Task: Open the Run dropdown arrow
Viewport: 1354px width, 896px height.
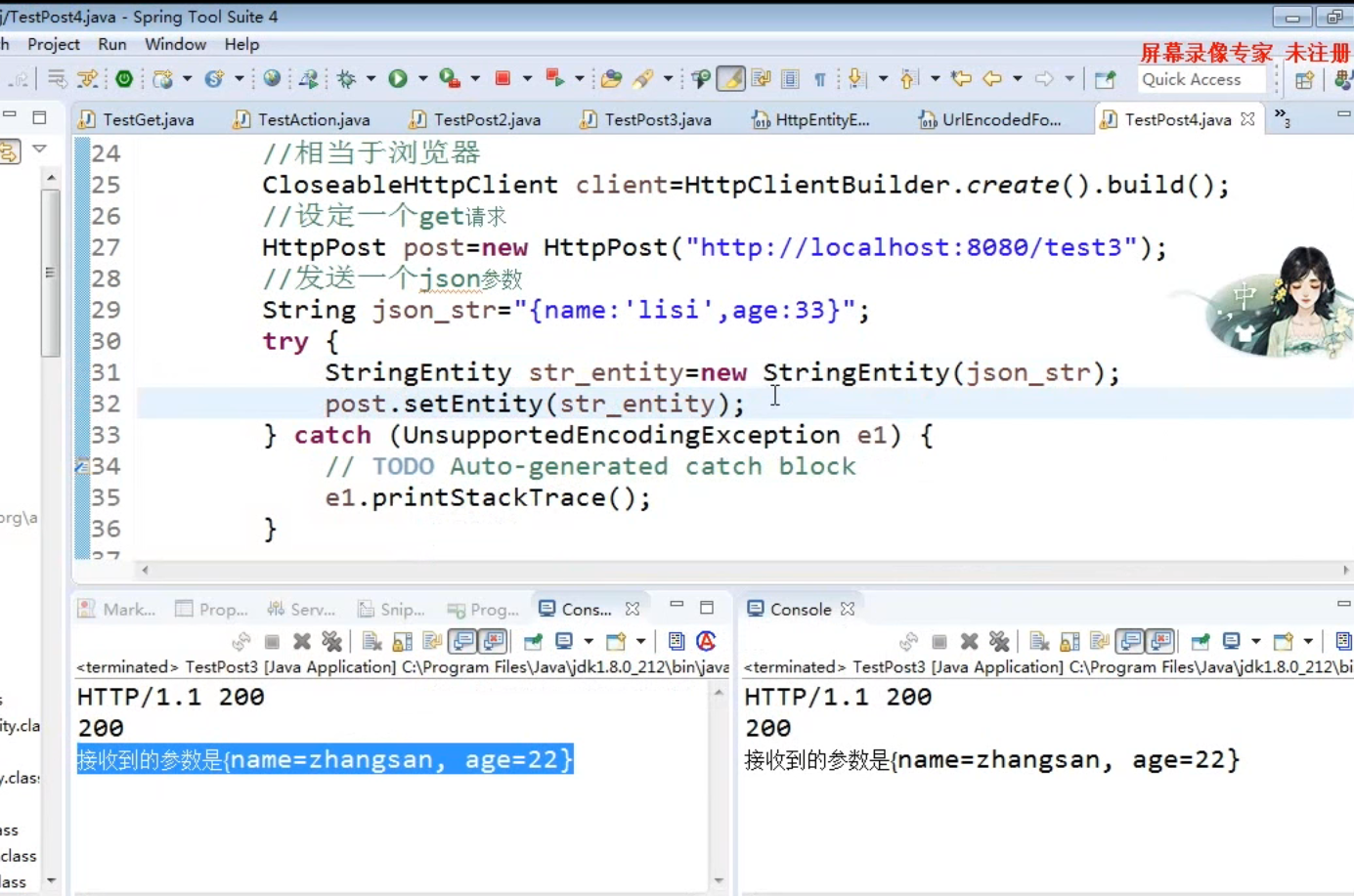Action: point(423,79)
